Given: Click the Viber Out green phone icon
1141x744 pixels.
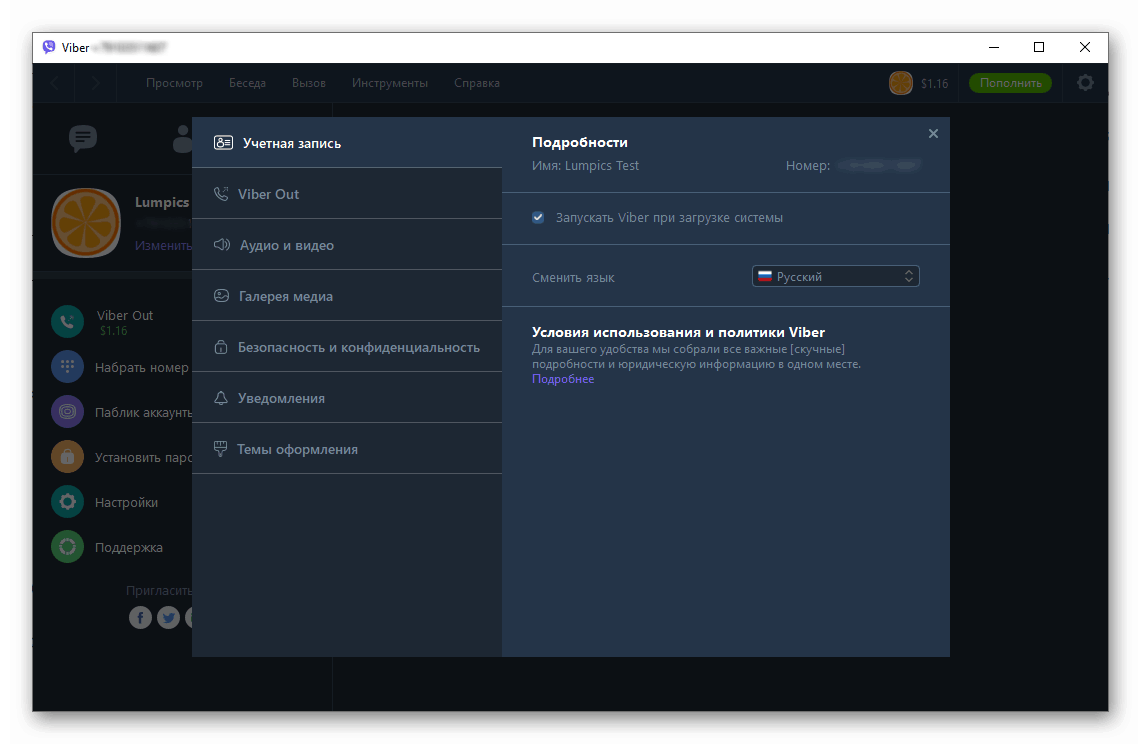Looking at the screenshot, I should [67, 322].
